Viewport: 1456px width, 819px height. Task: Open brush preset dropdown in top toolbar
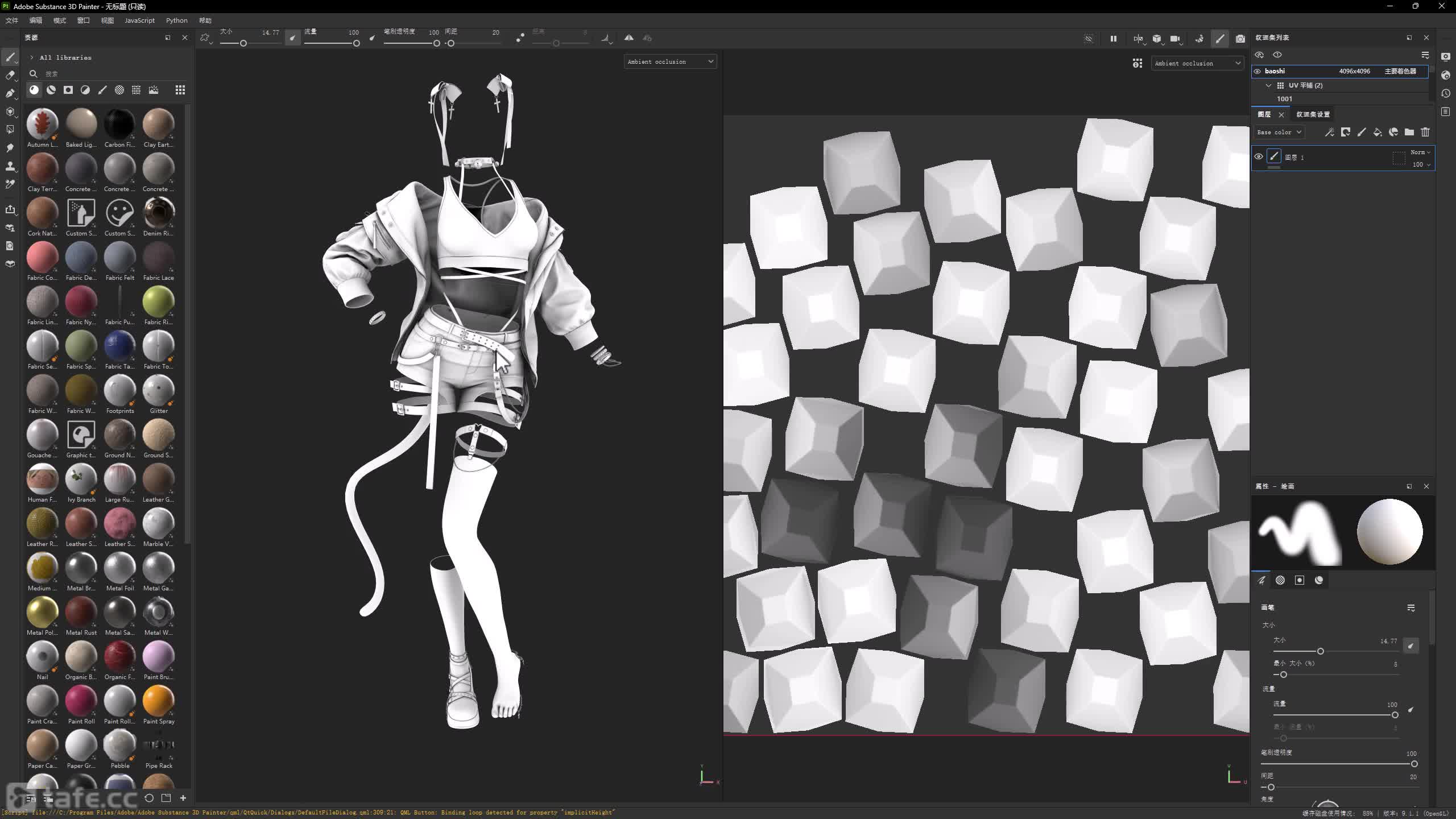pyautogui.click(x=205, y=38)
